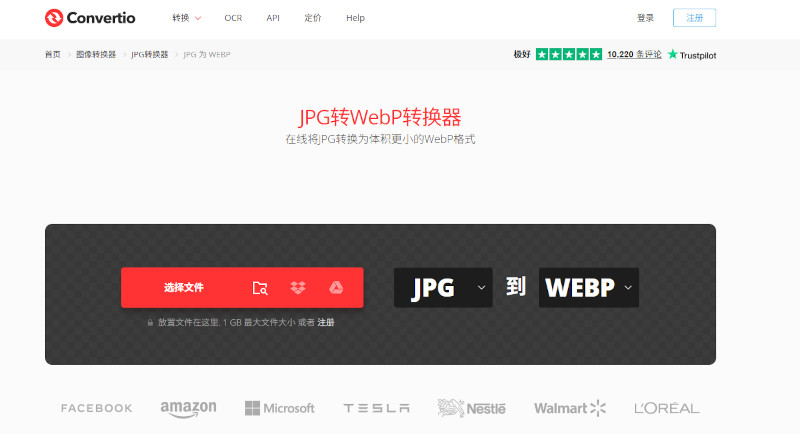
Task: Open the 定价 pricing page
Action: tap(313, 18)
